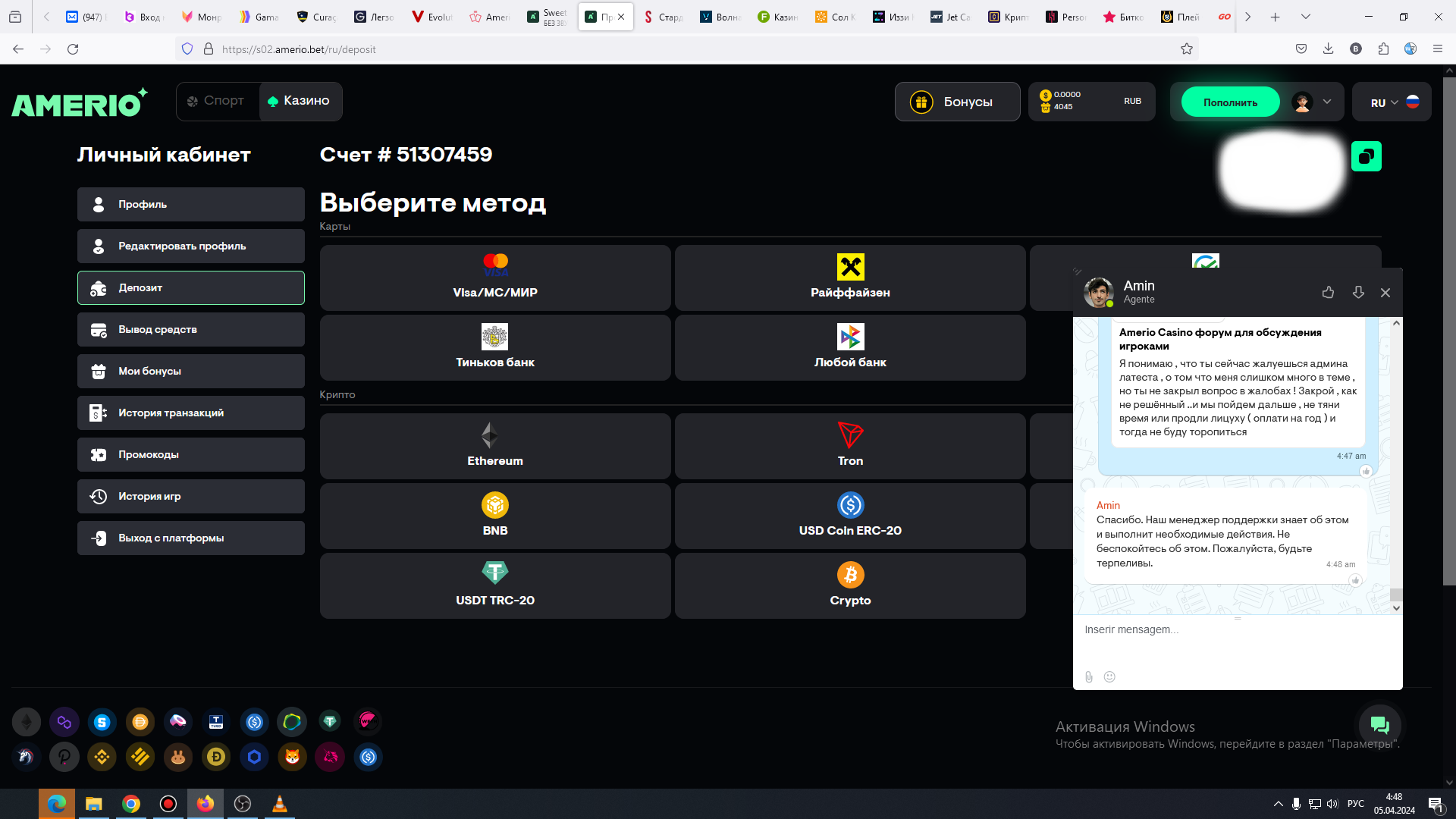Click the green copy account number icon

point(1366,156)
